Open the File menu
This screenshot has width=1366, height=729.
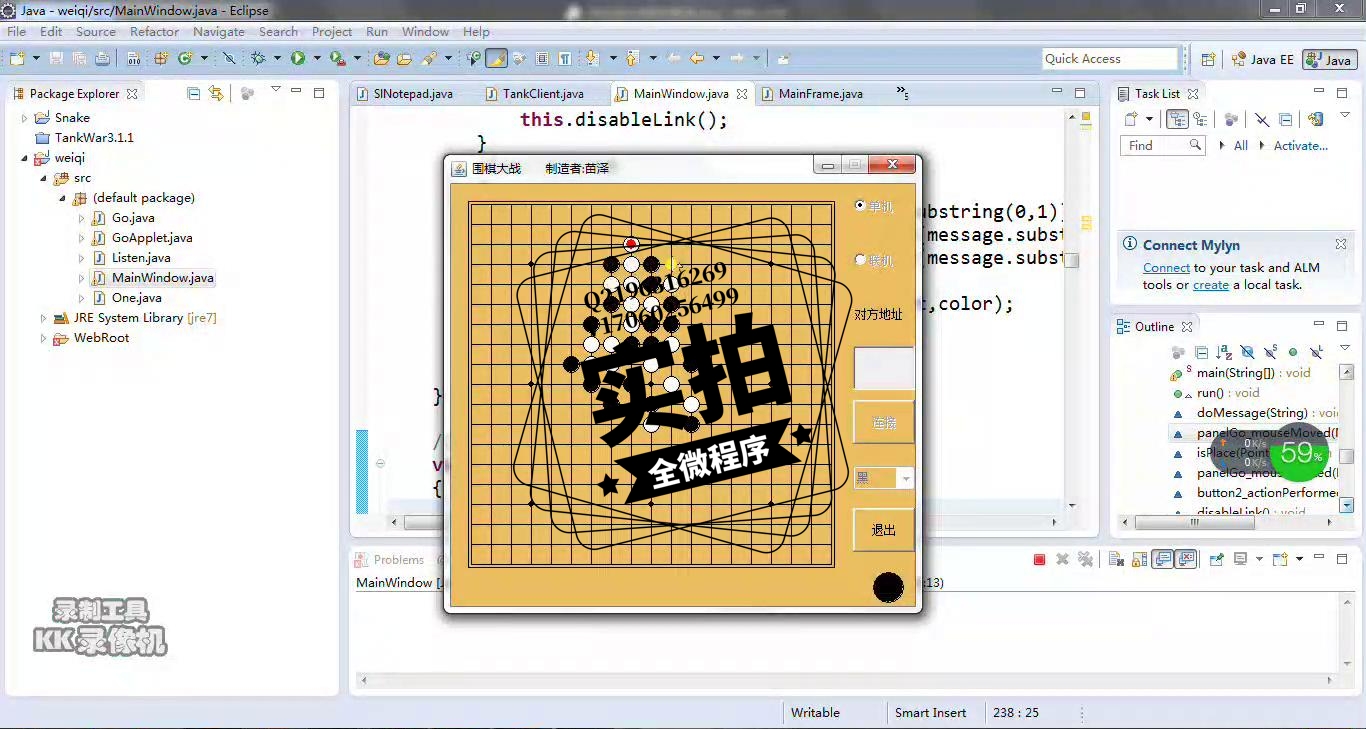coord(16,32)
